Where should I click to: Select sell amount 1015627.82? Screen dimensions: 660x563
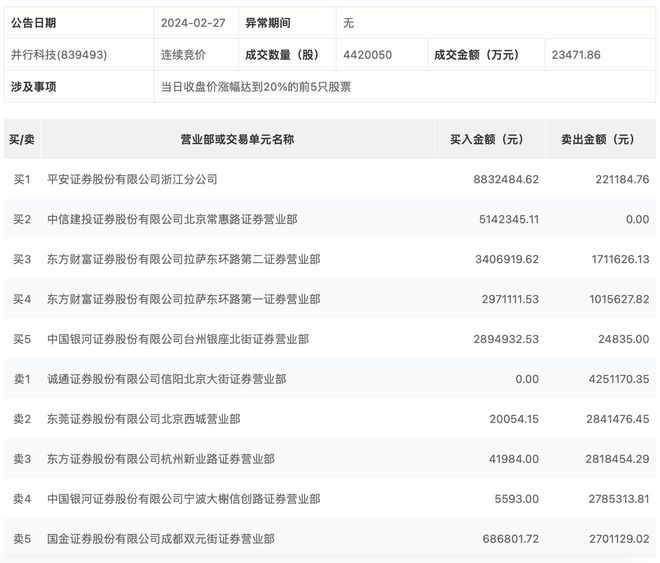click(619, 299)
